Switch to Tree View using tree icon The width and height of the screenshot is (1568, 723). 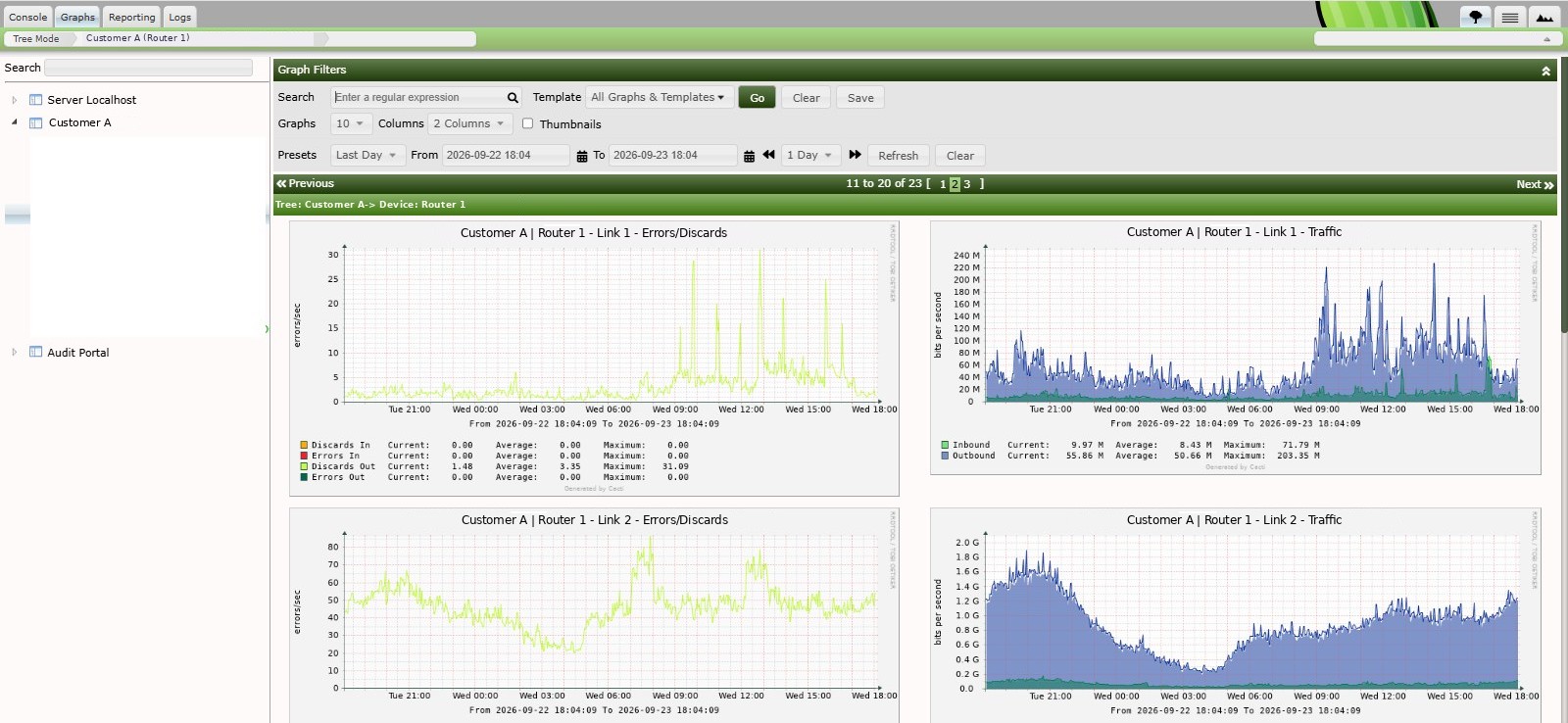[1475, 17]
